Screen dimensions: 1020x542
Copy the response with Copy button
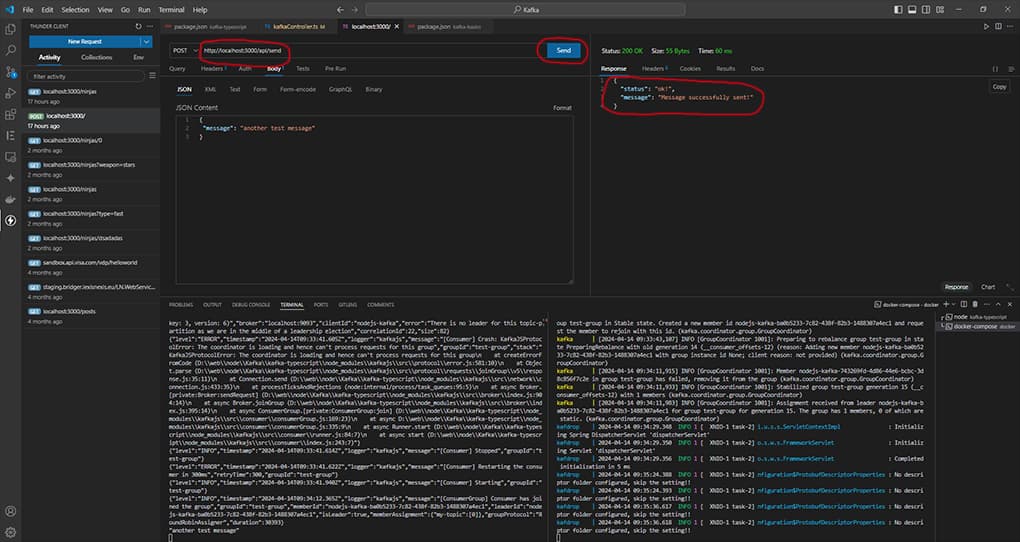998,87
